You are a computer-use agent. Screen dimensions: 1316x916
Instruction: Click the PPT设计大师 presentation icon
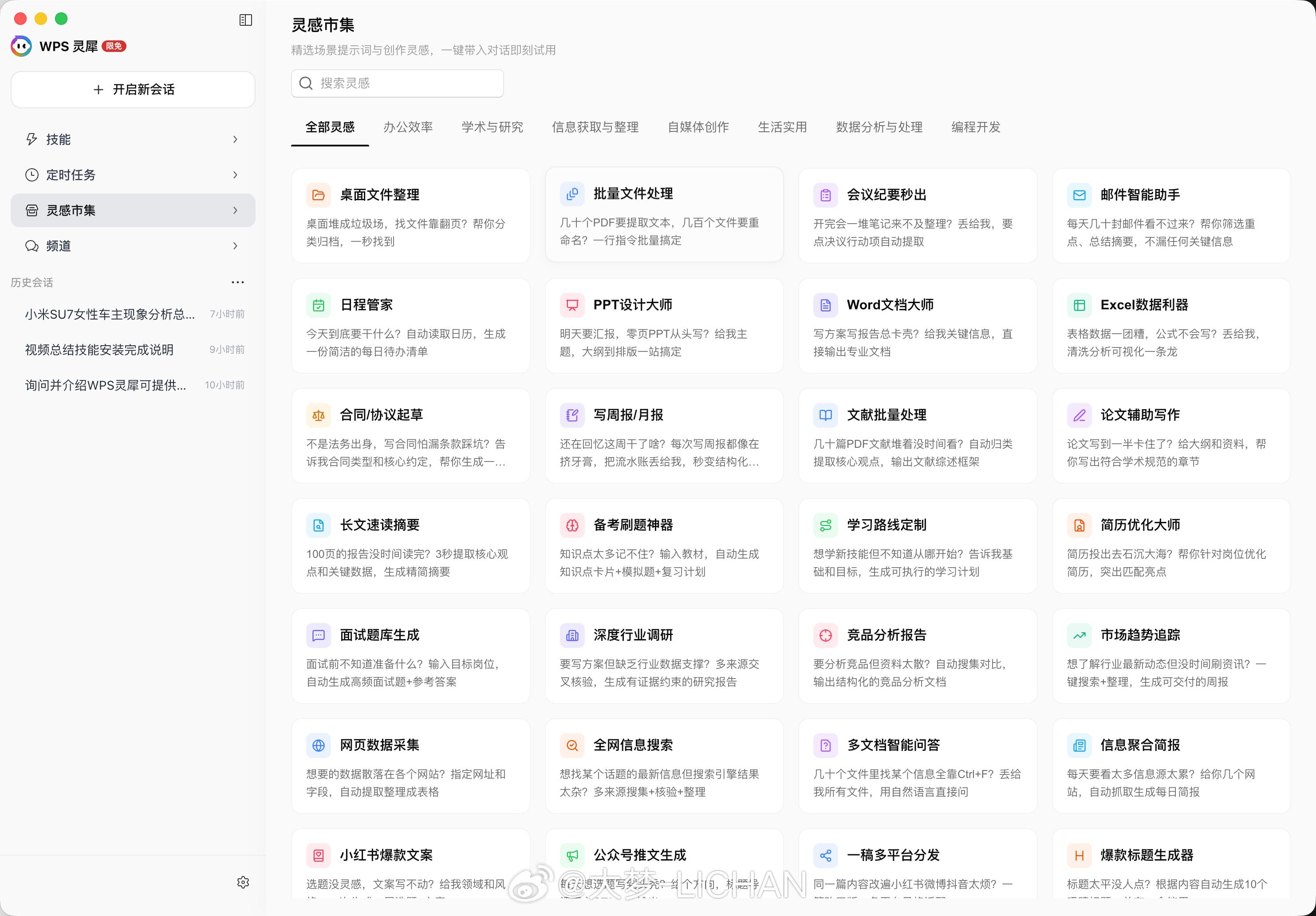[572, 305]
